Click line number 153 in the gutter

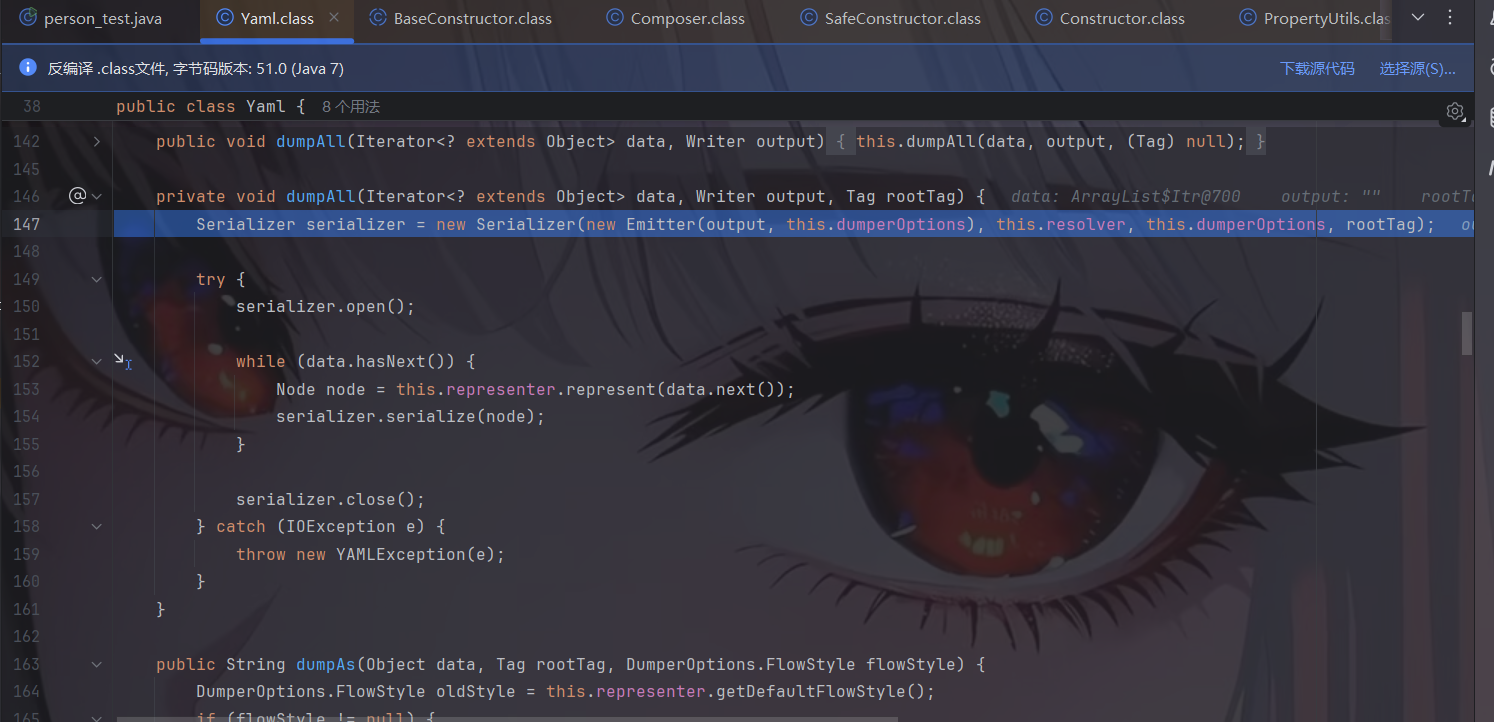27,389
